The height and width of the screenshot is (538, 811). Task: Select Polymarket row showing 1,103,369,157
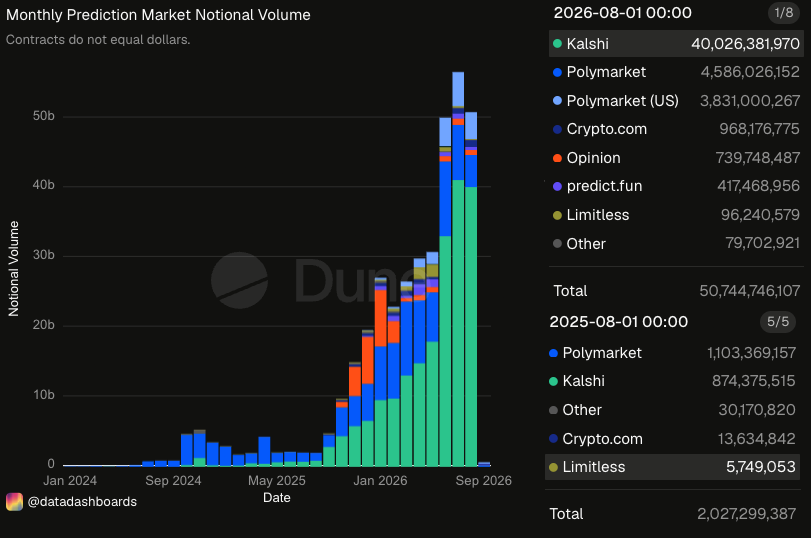pyautogui.click(x=672, y=353)
